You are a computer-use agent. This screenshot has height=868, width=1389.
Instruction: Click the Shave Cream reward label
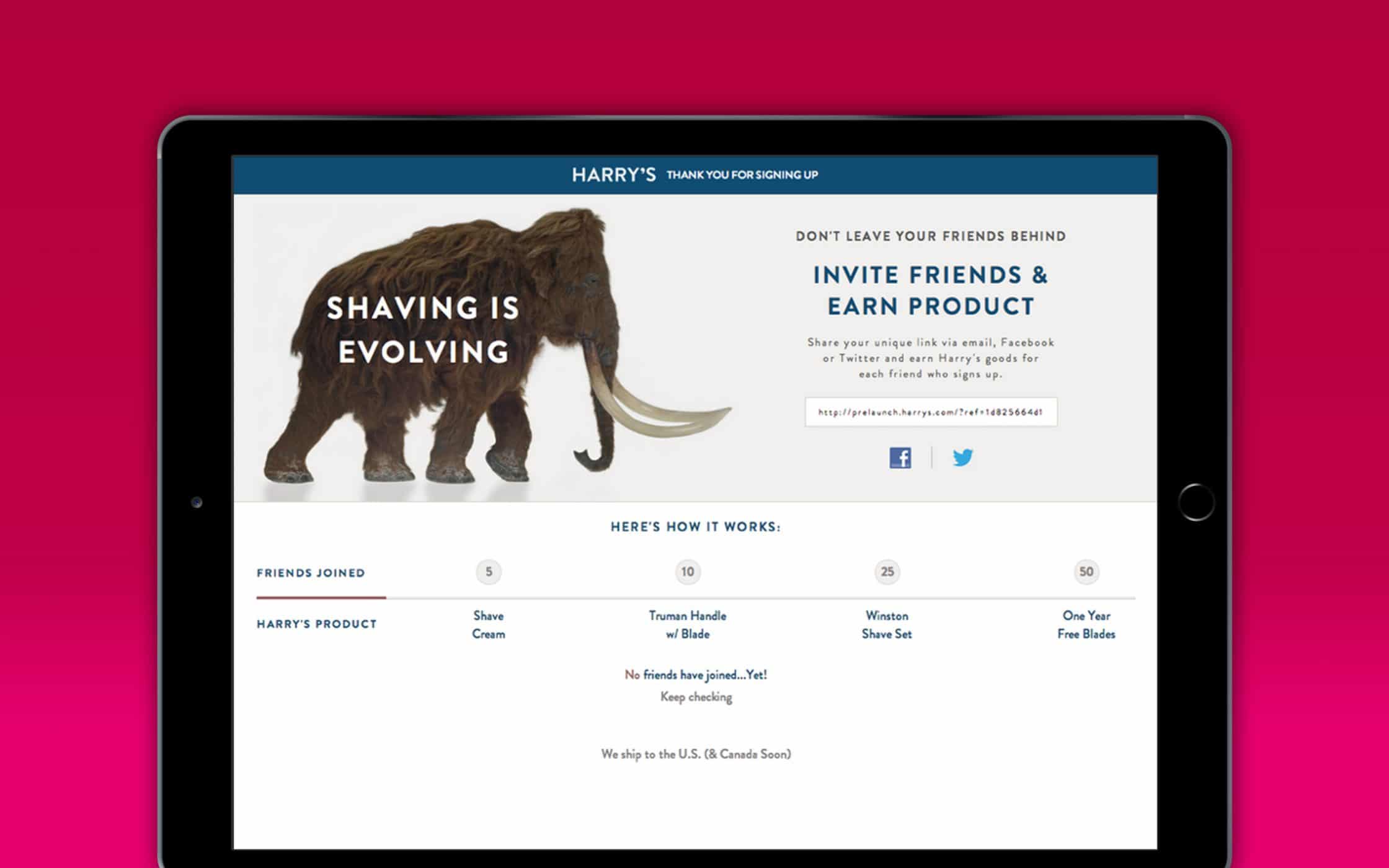[x=489, y=625]
